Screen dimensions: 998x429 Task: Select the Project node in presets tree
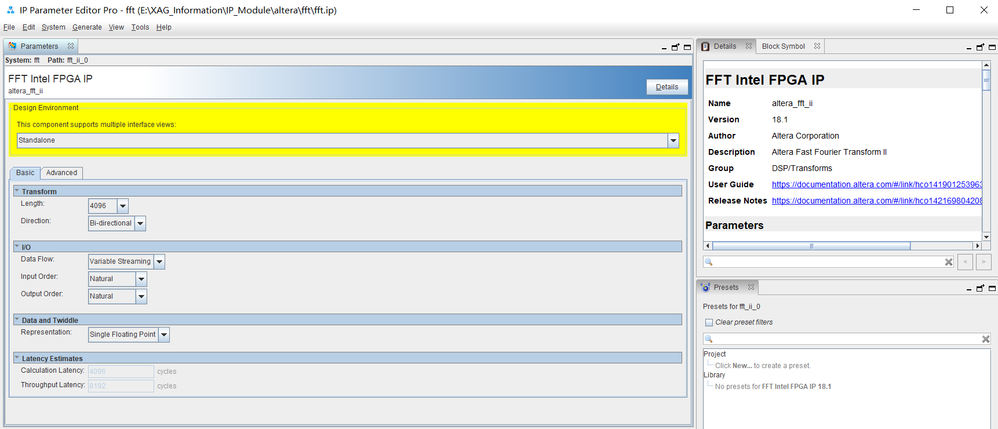pyautogui.click(x=714, y=354)
